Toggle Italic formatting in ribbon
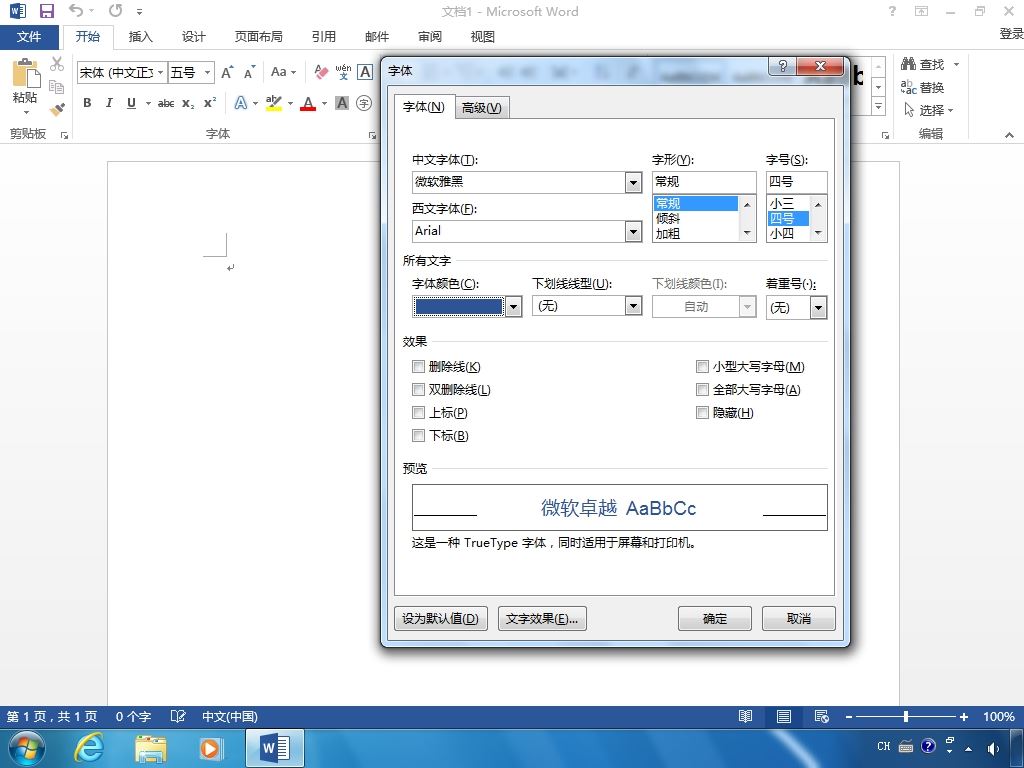 109,103
